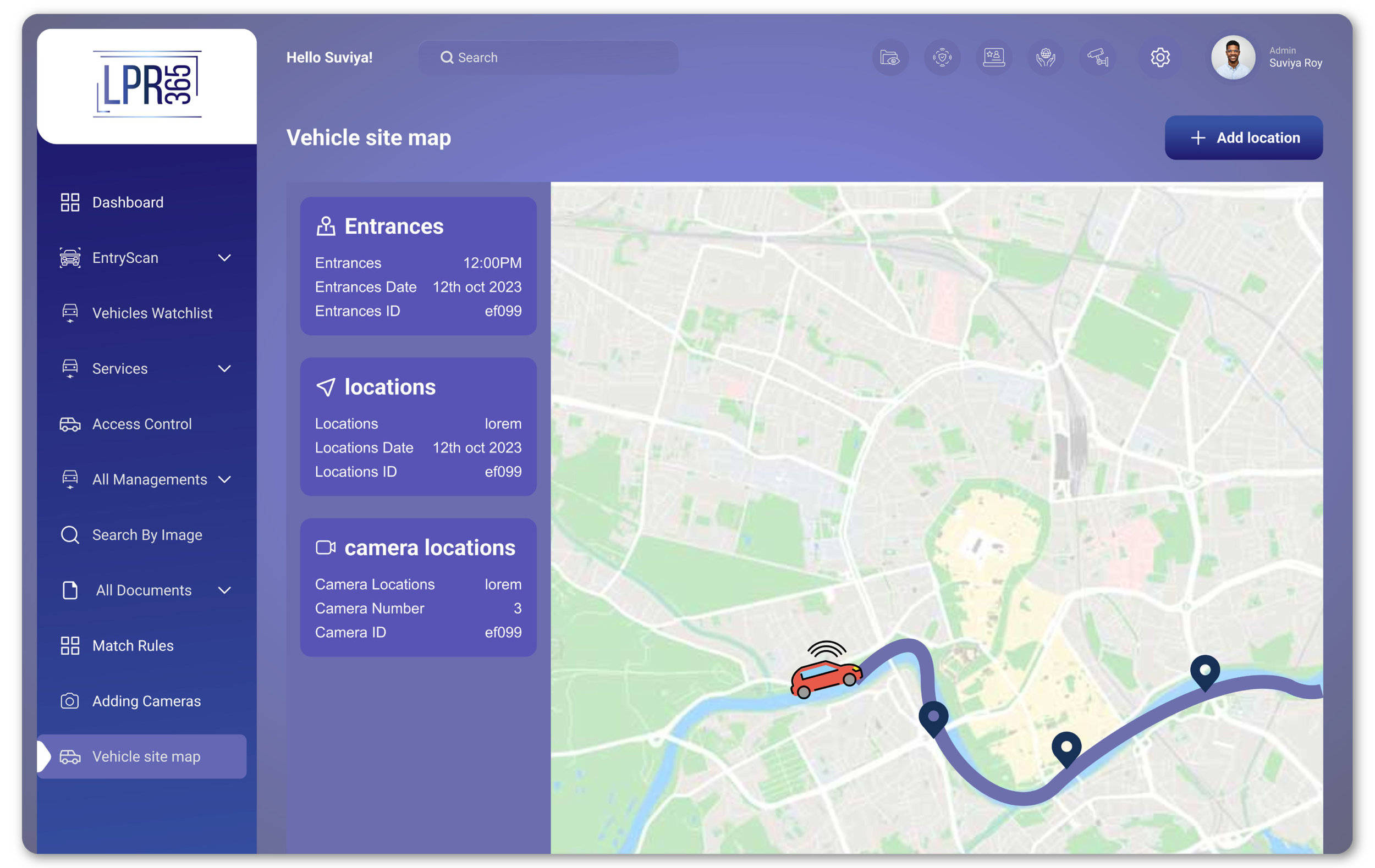Image resolution: width=1375 pixels, height=868 pixels.
Task: Open the Adding Cameras page
Action: coord(146,701)
